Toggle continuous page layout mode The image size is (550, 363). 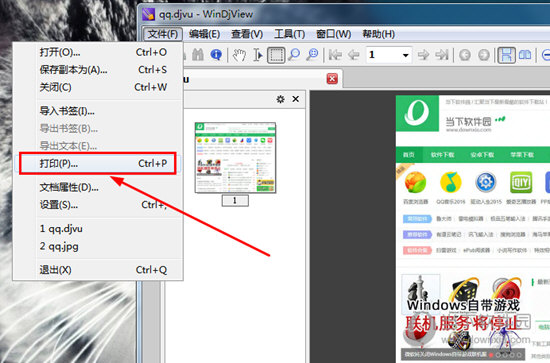point(507,55)
